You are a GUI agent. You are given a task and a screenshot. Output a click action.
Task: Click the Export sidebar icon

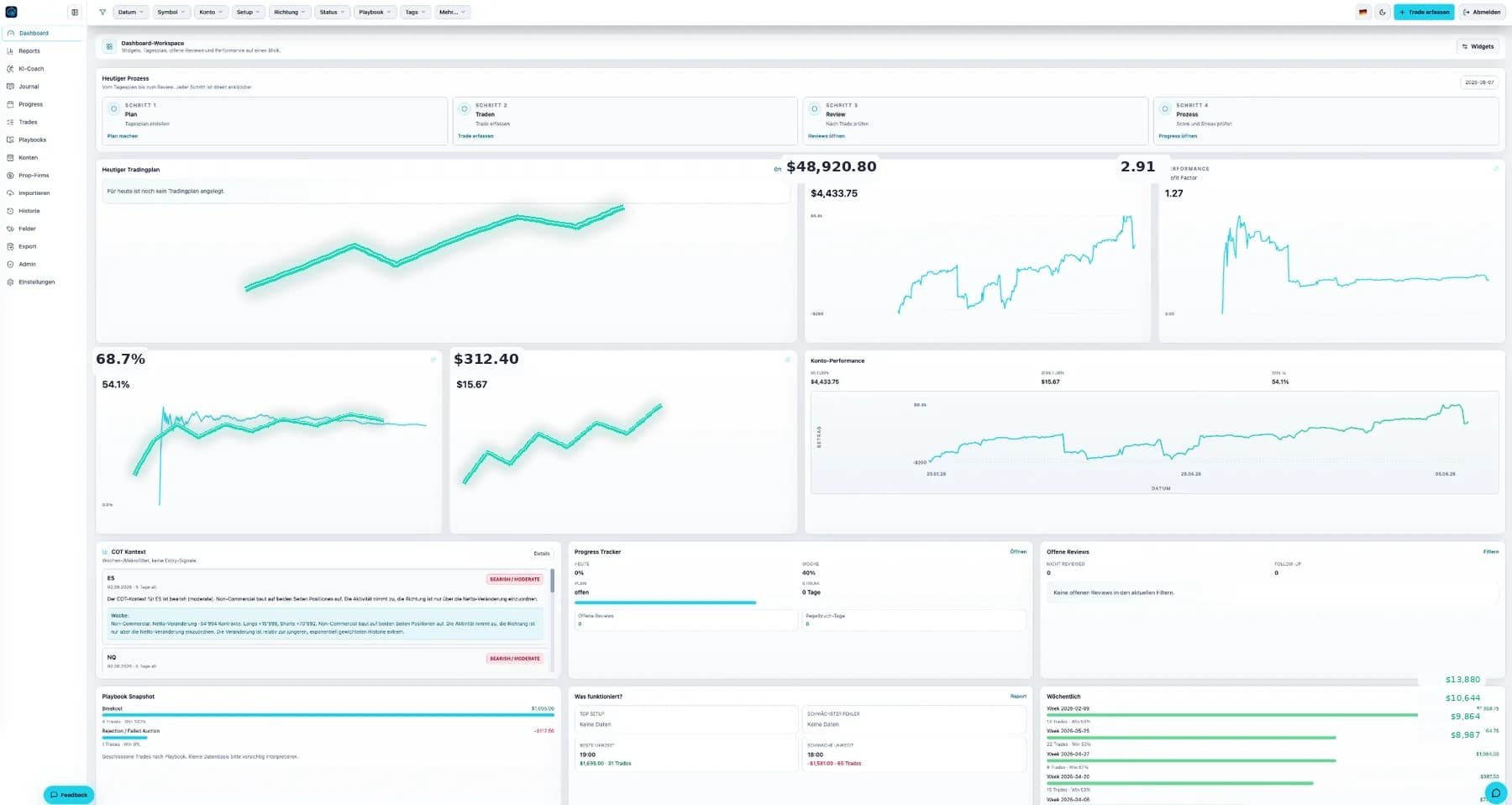[x=10, y=246]
